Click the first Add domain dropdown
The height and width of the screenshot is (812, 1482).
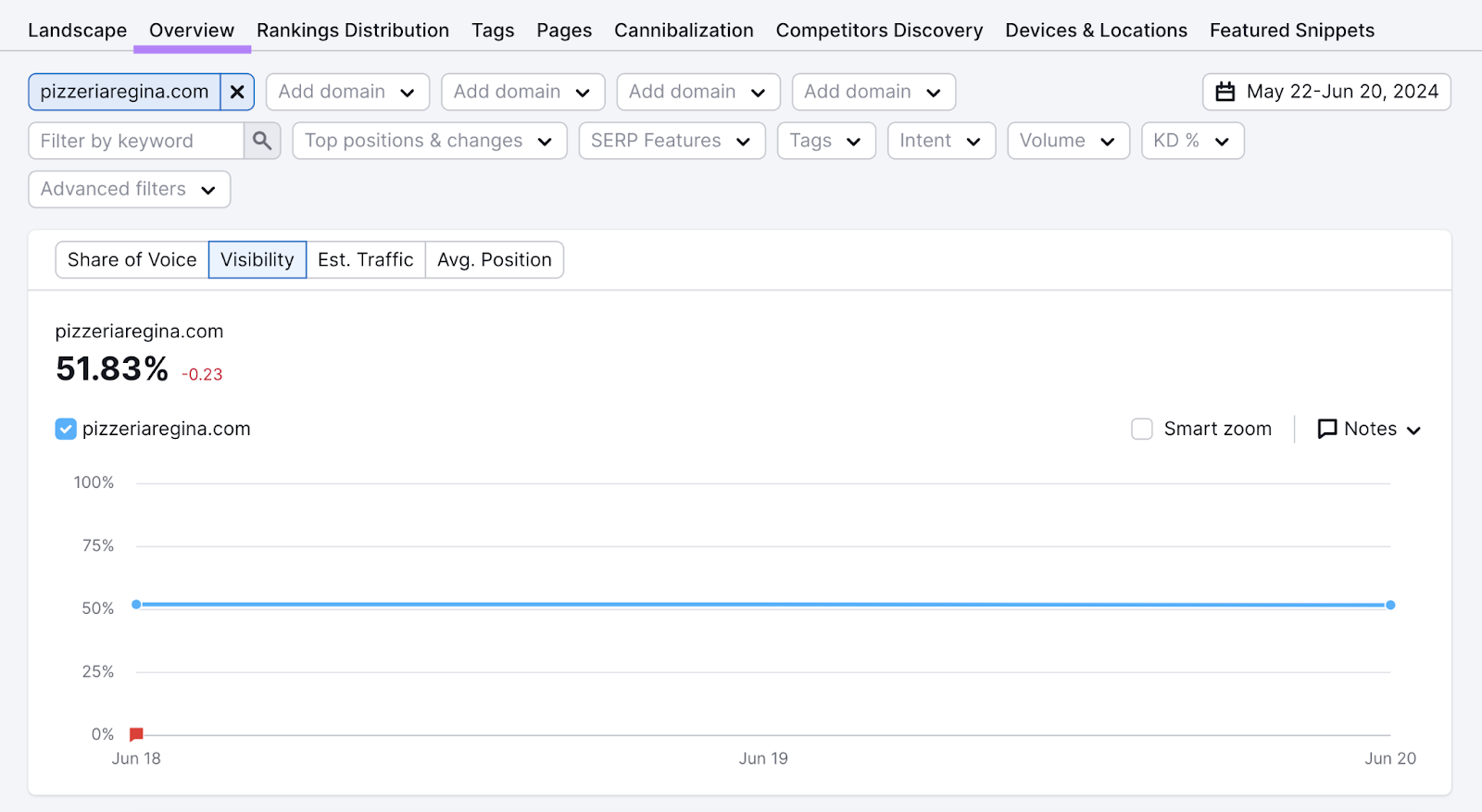347,92
